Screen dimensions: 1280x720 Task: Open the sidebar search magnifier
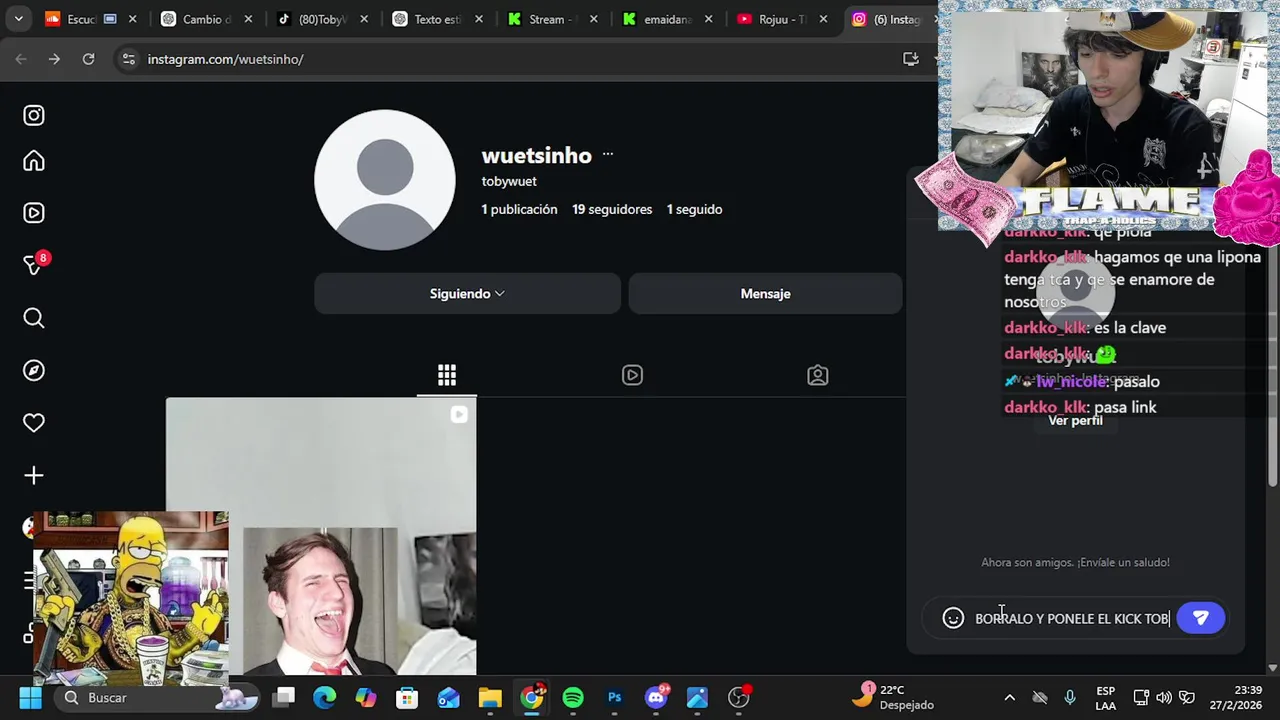(34, 318)
